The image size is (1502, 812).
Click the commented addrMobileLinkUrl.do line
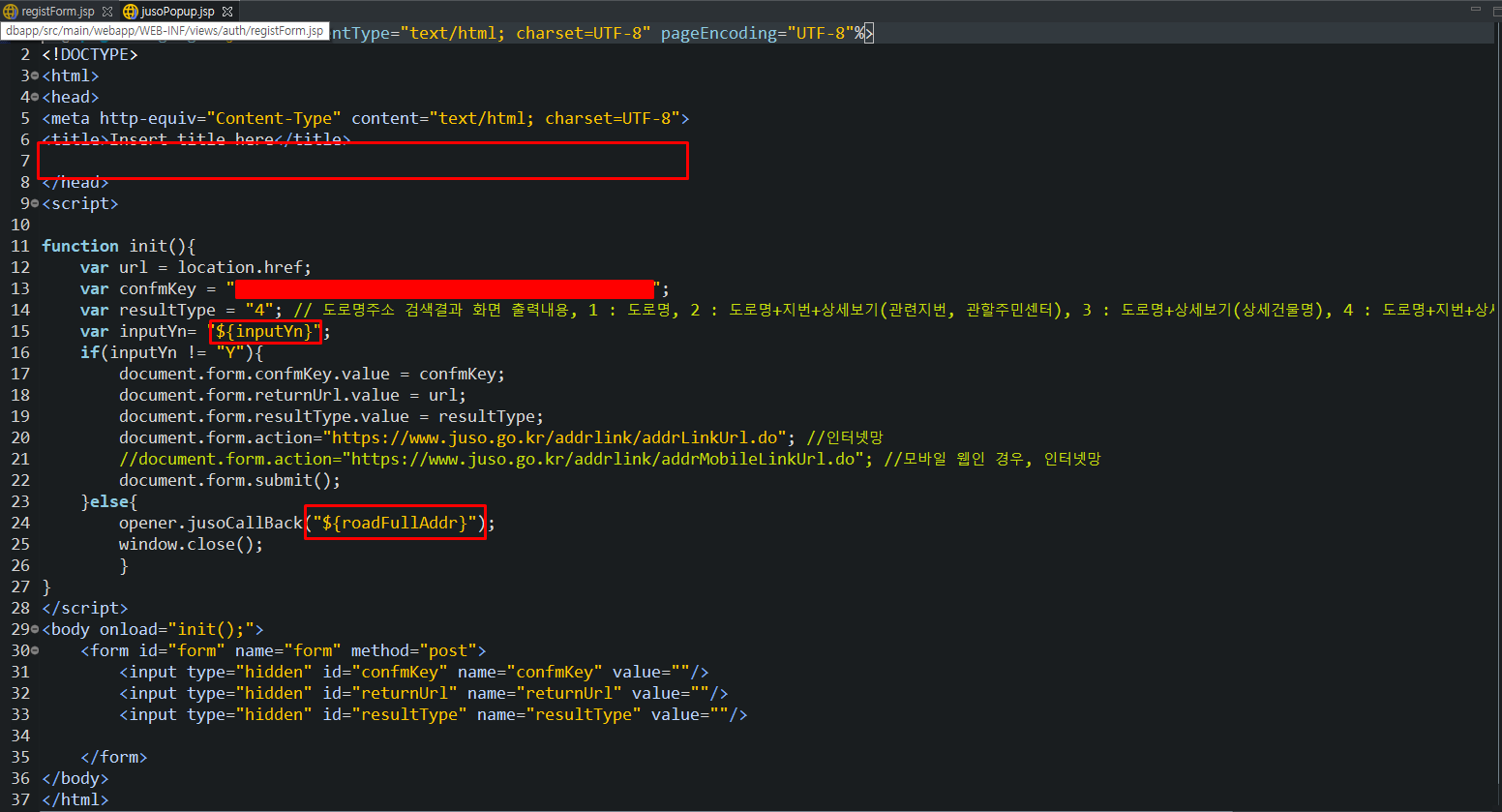click(610, 459)
